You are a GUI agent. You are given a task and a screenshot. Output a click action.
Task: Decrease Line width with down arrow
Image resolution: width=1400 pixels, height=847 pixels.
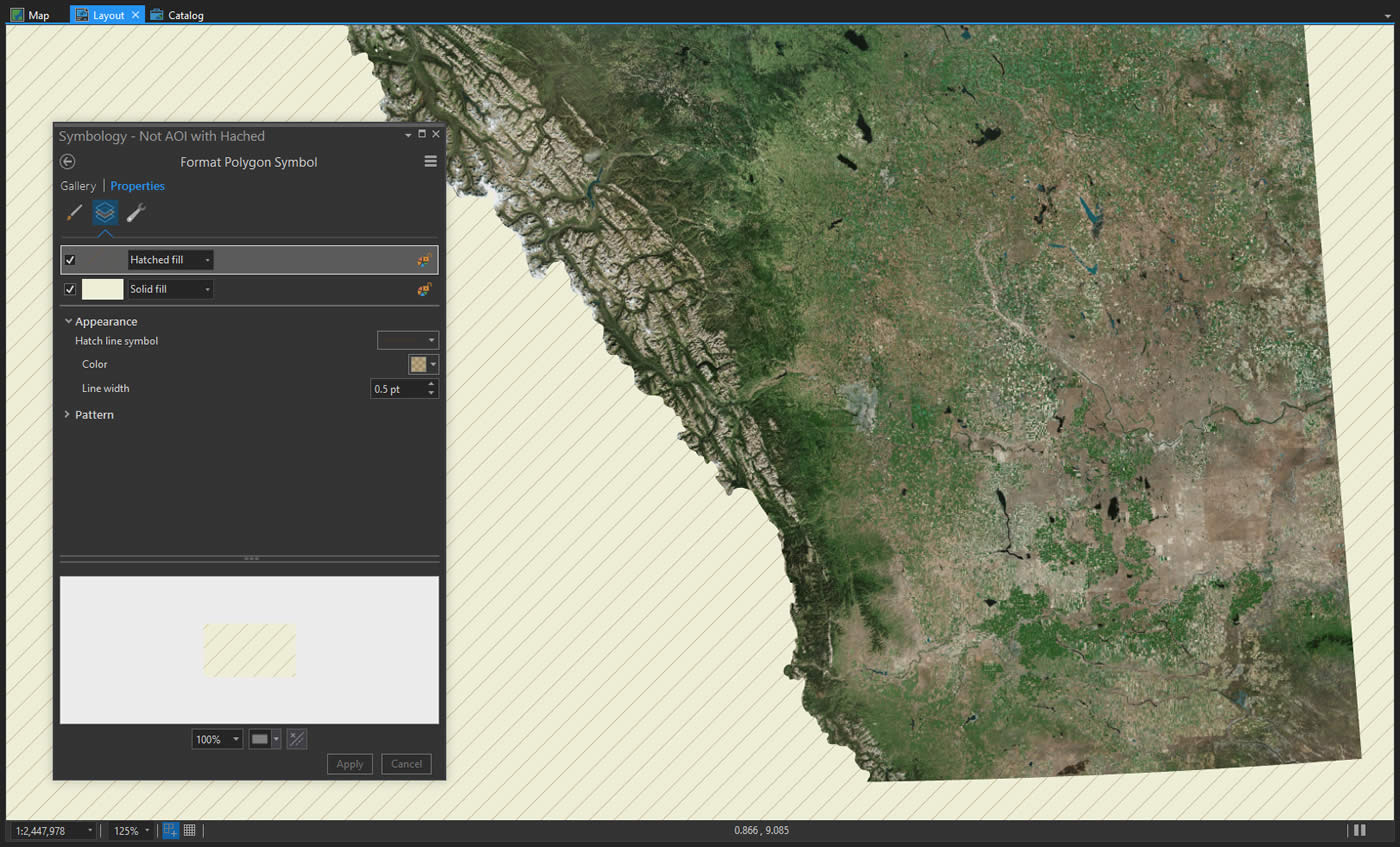[x=432, y=393]
